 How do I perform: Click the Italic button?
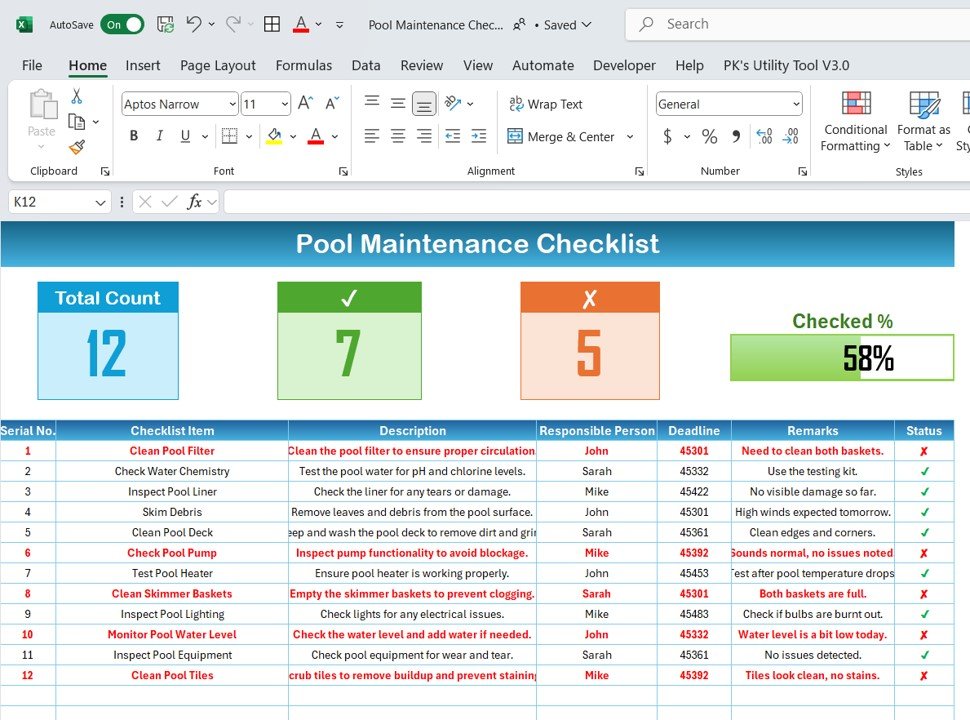click(x=157, y=136)
